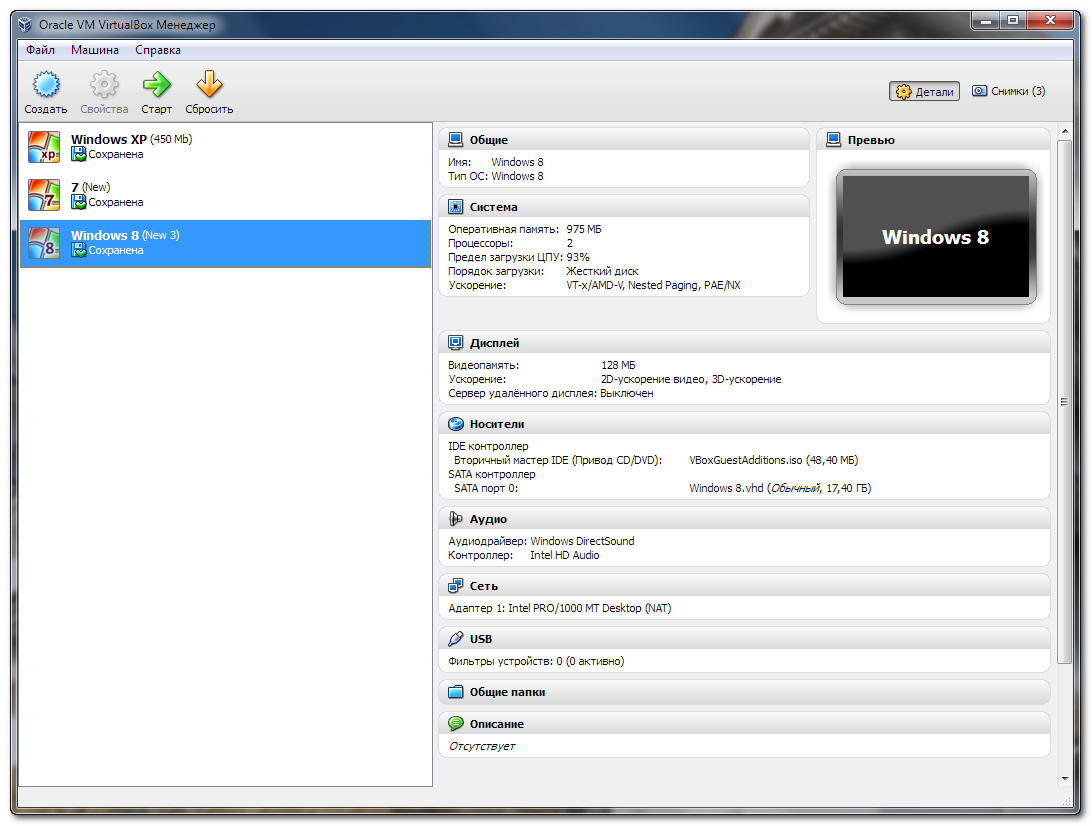Select the 7 (New) machine
1092x826 pixels.
click(226, 195)
